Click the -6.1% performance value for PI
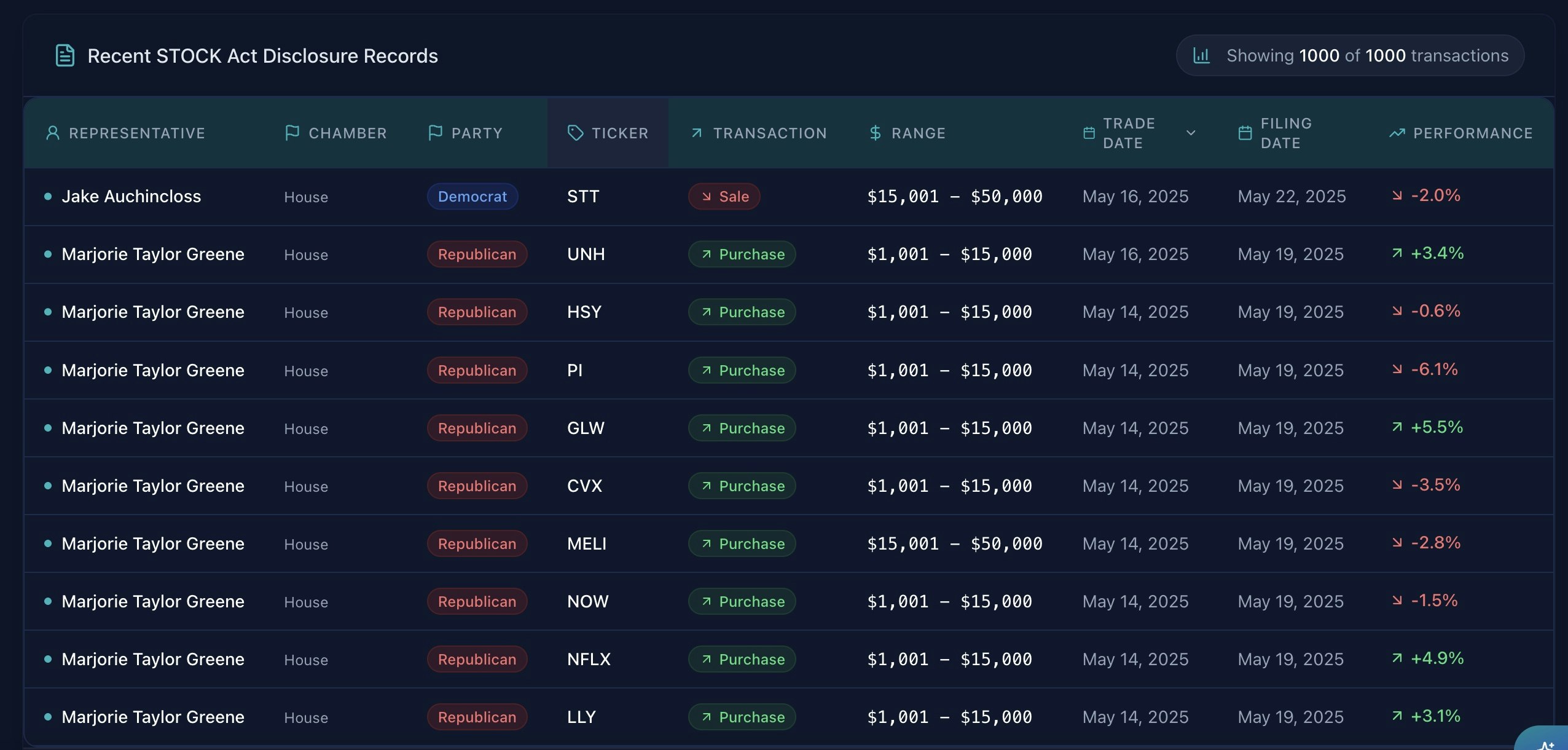Image resolution: width=1568 pixels, height=750 pixels. (x=1434, y=369)
